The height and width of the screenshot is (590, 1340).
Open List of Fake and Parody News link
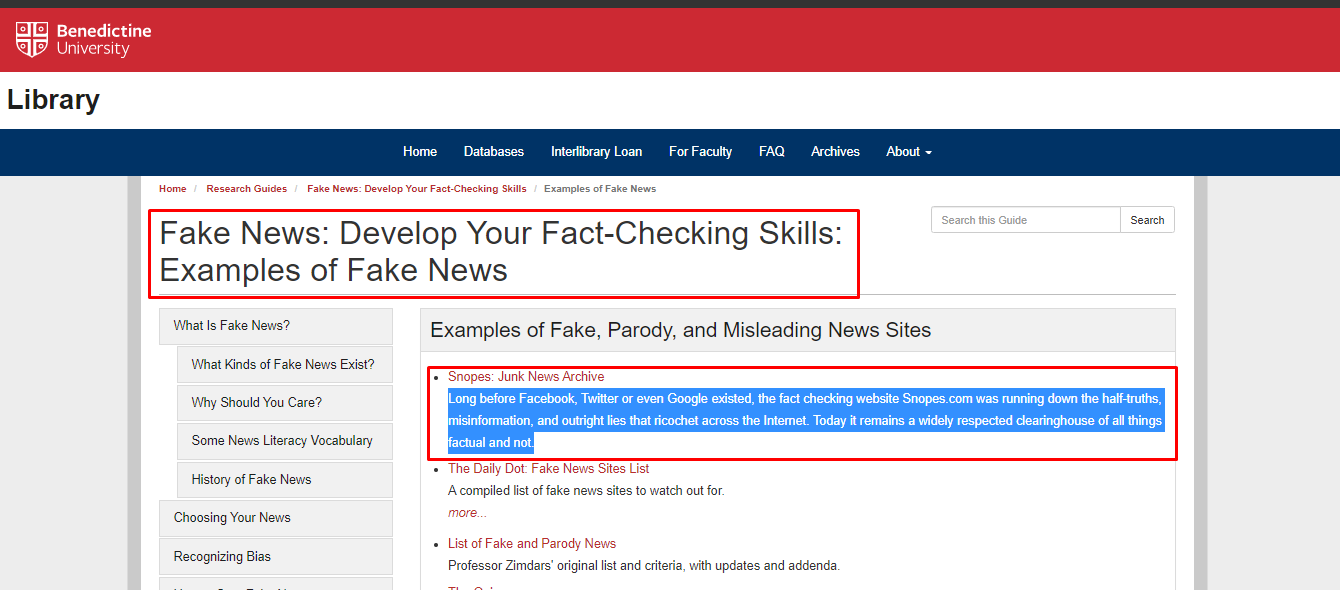point(532,544)
